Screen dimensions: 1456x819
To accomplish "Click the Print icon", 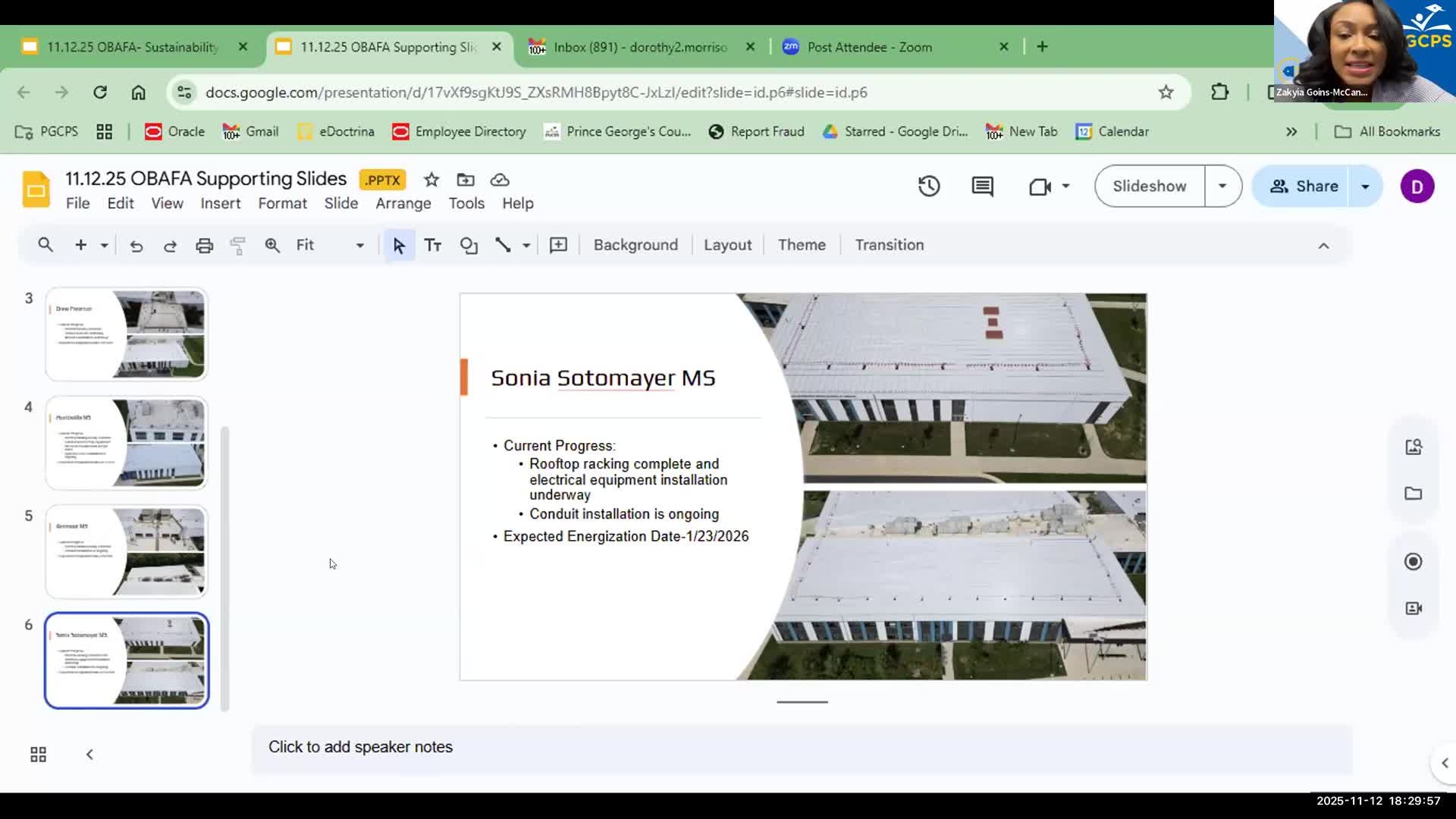I will (x=204, y=245).
